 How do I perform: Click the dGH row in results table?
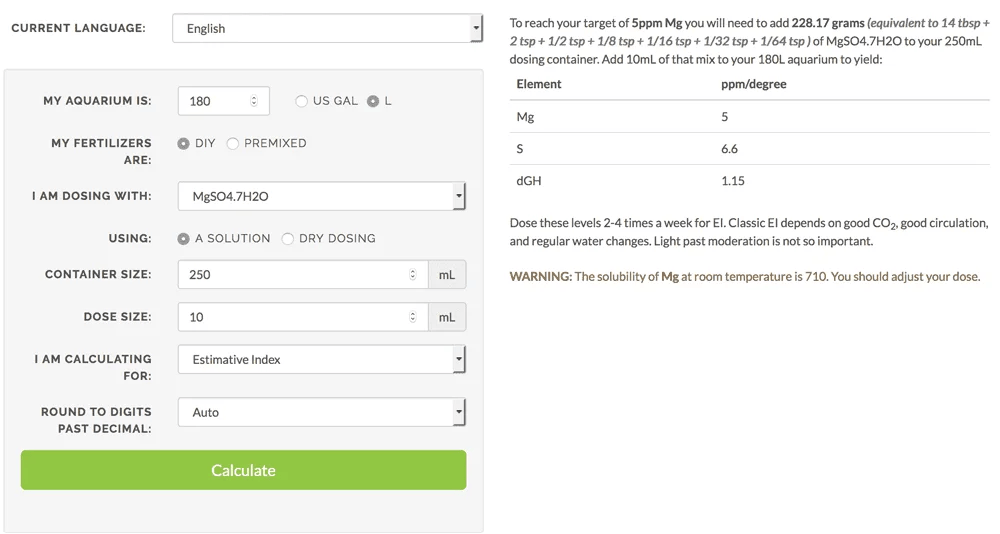pyautogui.click(x=749, y=181)
